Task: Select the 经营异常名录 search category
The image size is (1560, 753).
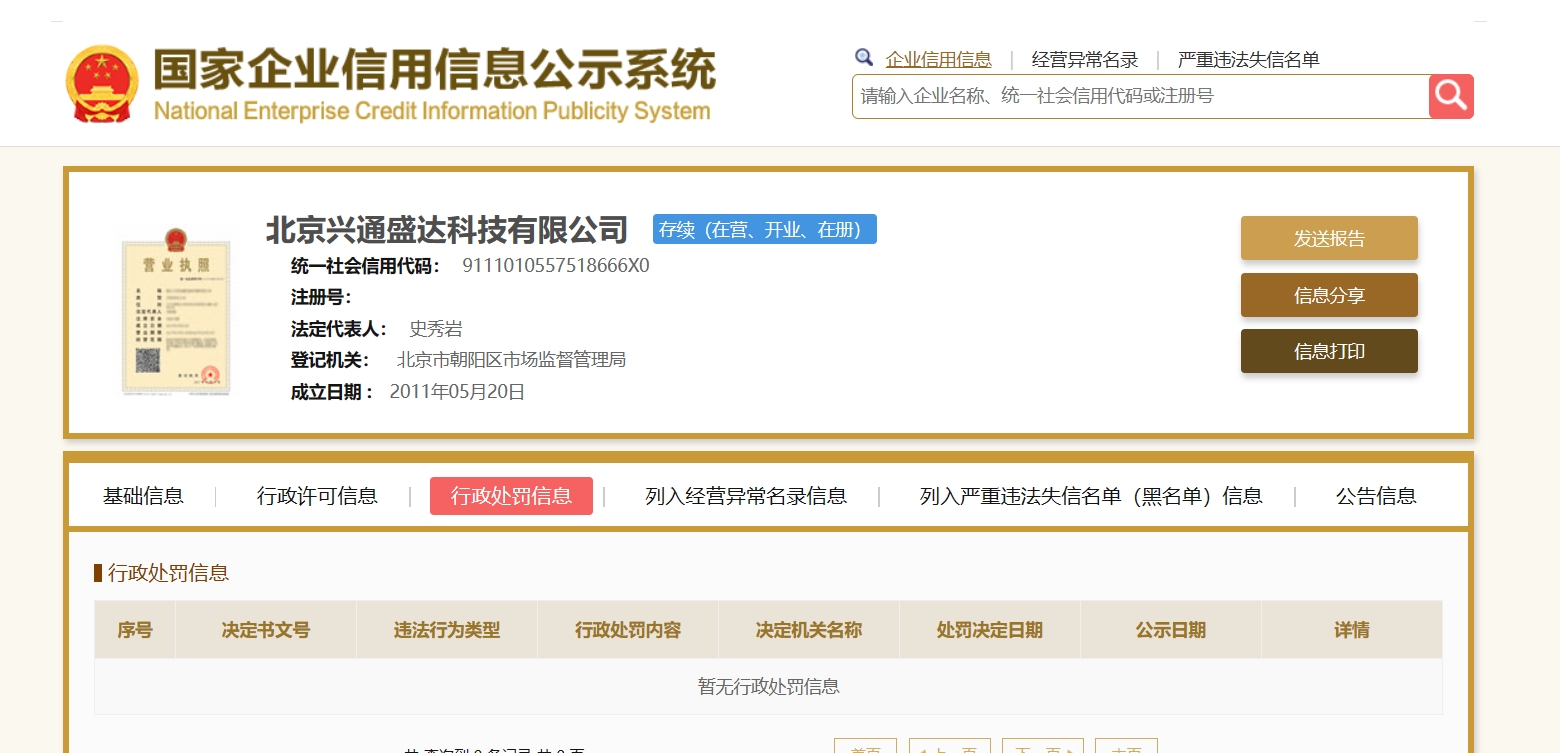Action: coord(1085,59)
